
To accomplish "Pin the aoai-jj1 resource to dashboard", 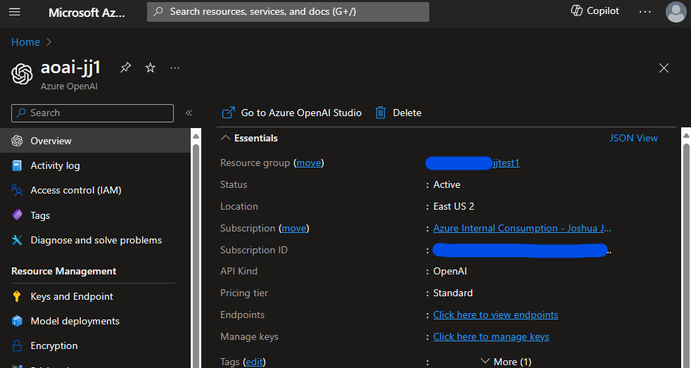I will coord(126,67).
